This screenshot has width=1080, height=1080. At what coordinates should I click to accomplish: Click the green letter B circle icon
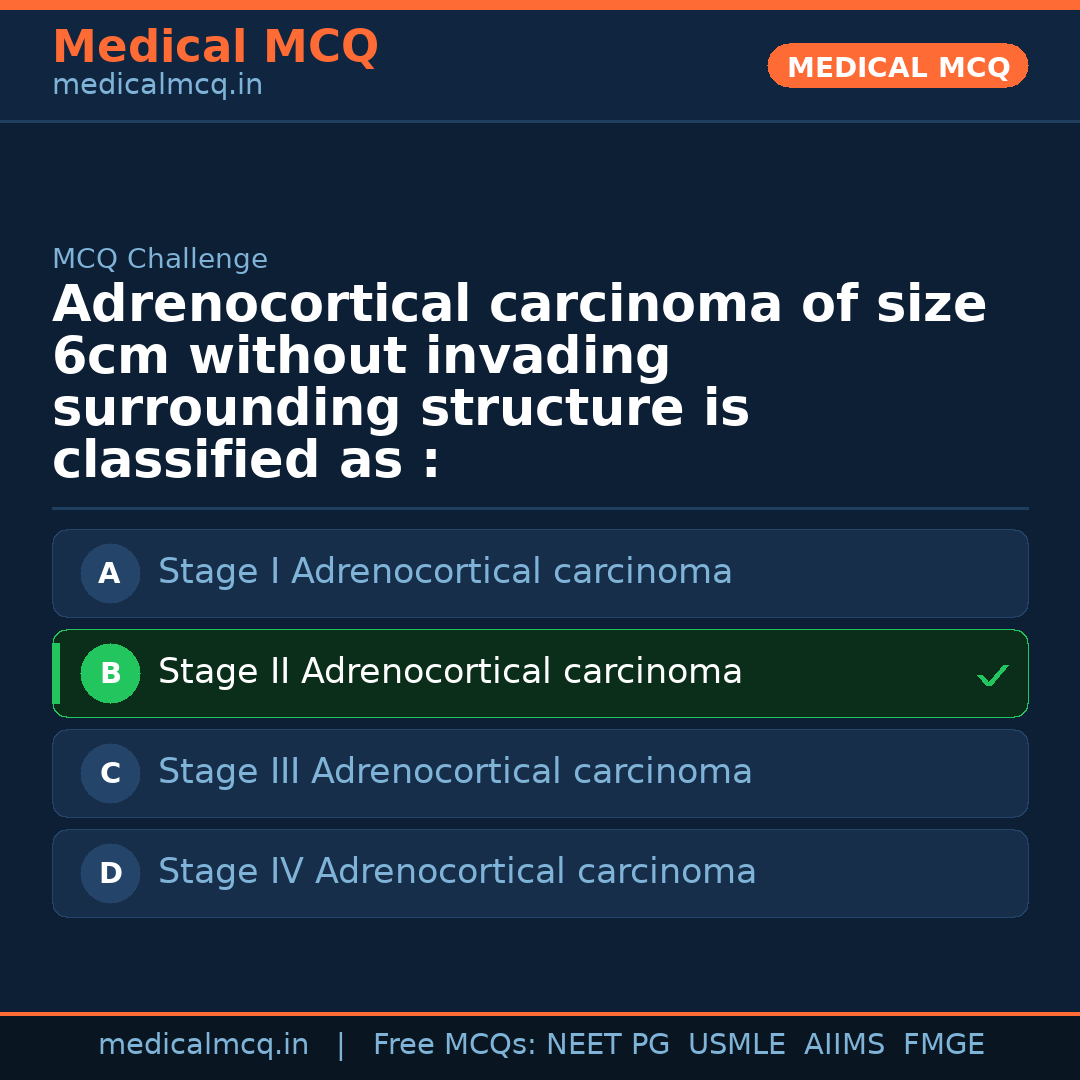tap(110, 673)
